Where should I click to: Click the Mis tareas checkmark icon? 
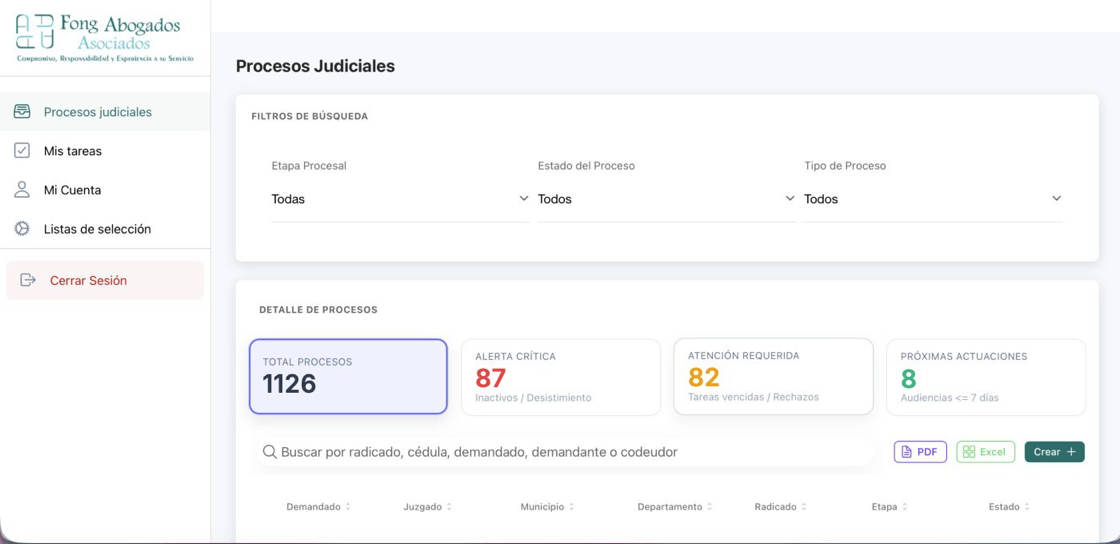pyautogui.click(x=22, y=151)
